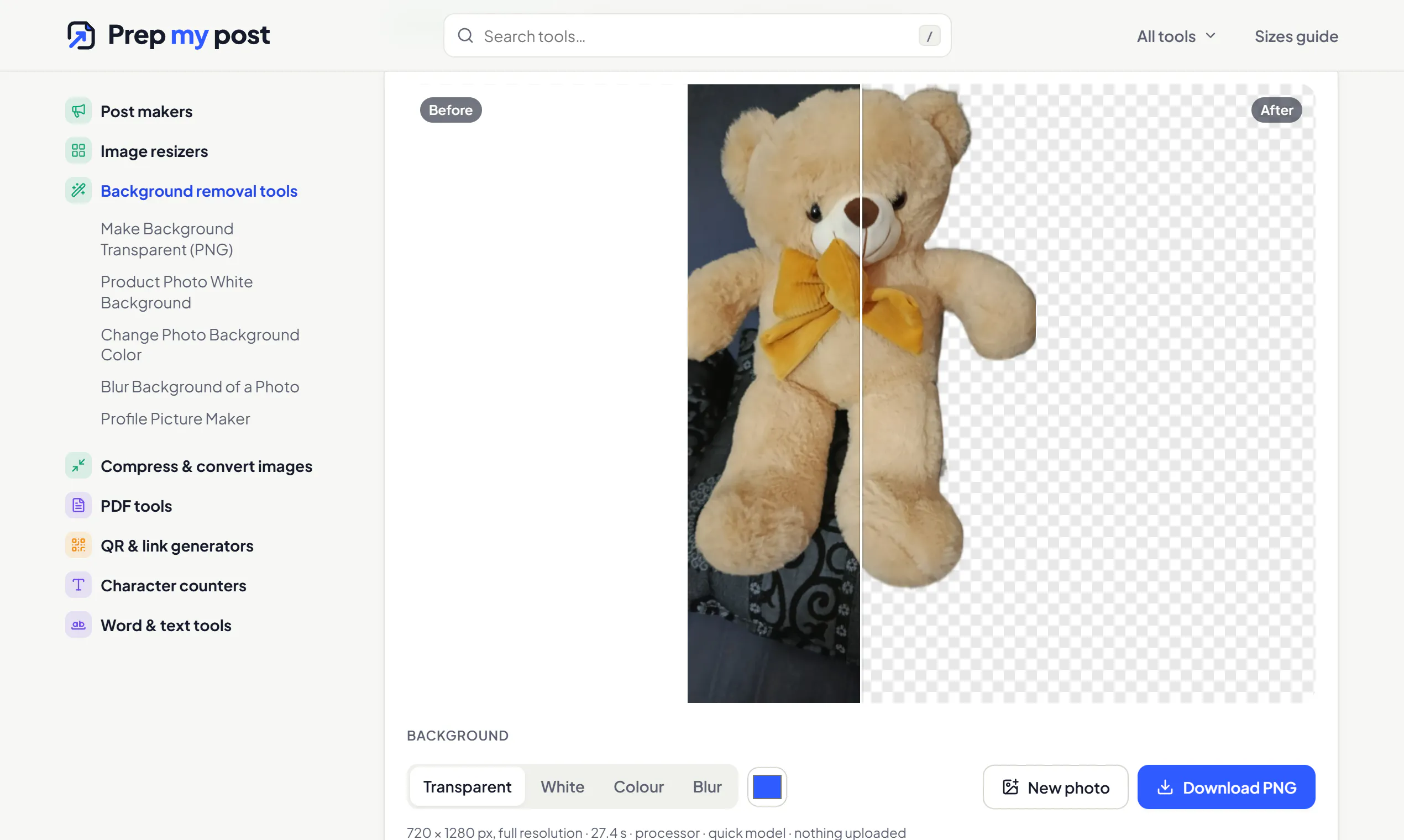Expand the PDF tools section

136,506
